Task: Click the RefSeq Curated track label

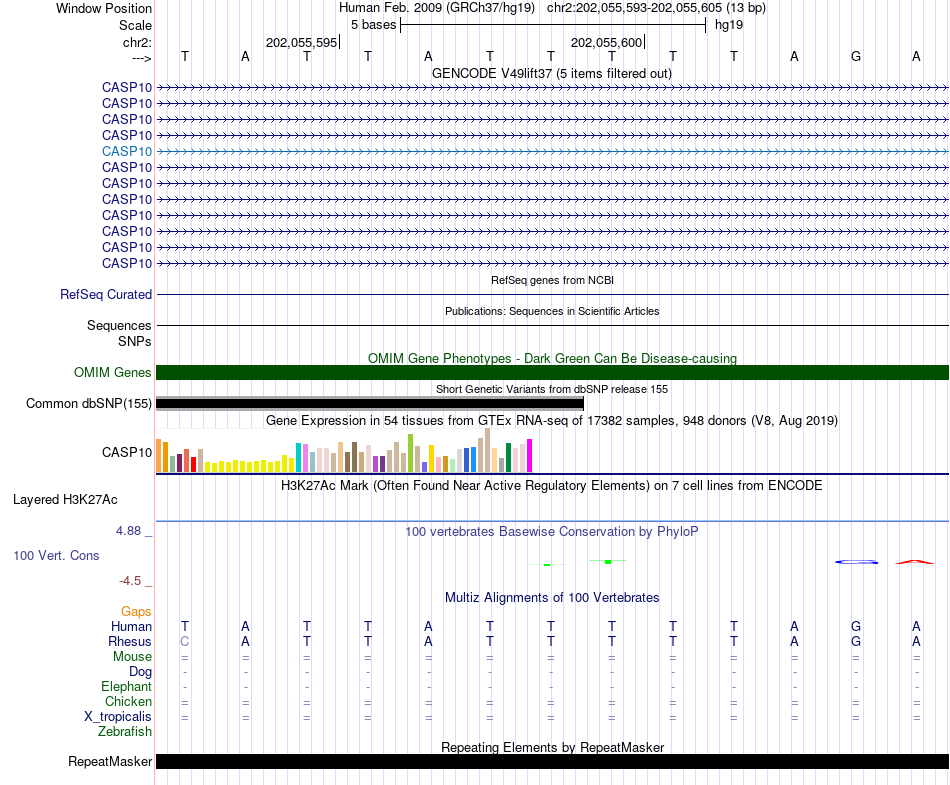Action: [105, 294]
